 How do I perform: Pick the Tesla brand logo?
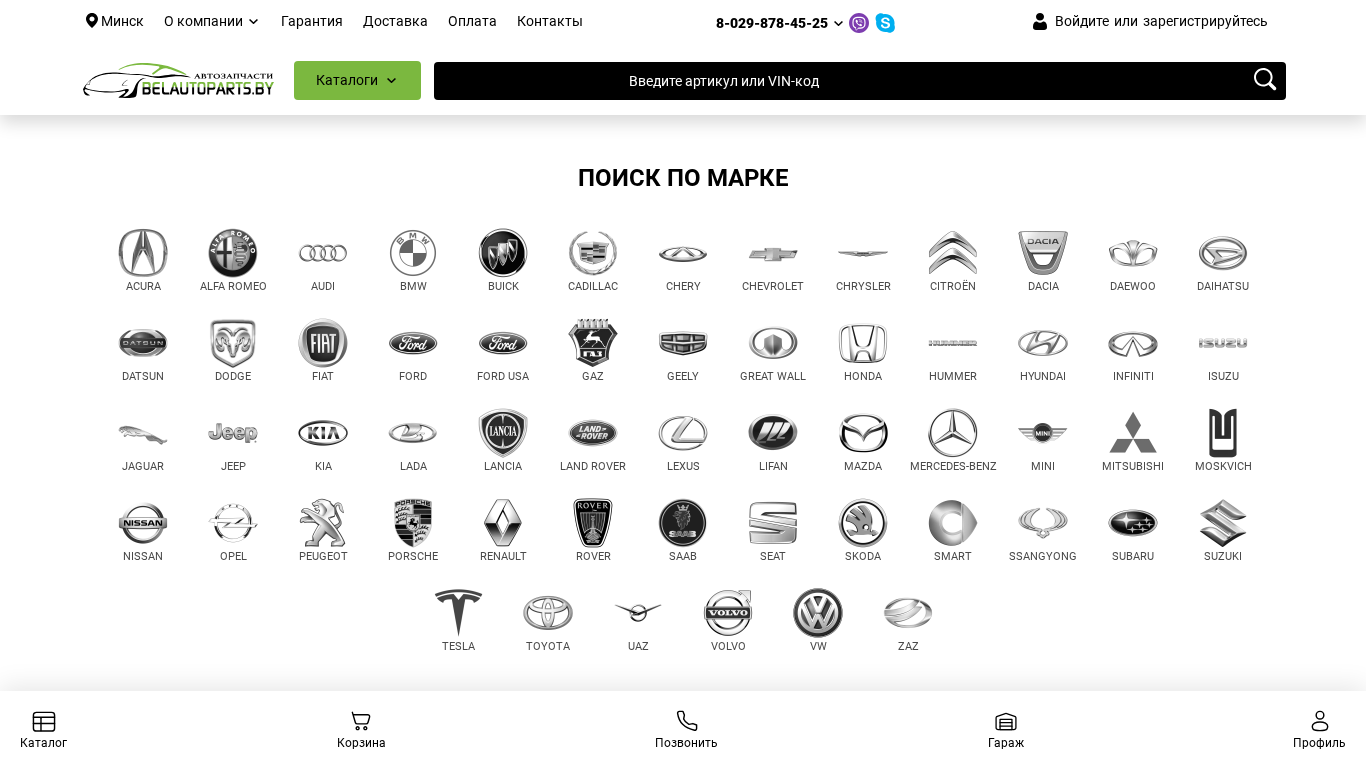click(458, 613)
